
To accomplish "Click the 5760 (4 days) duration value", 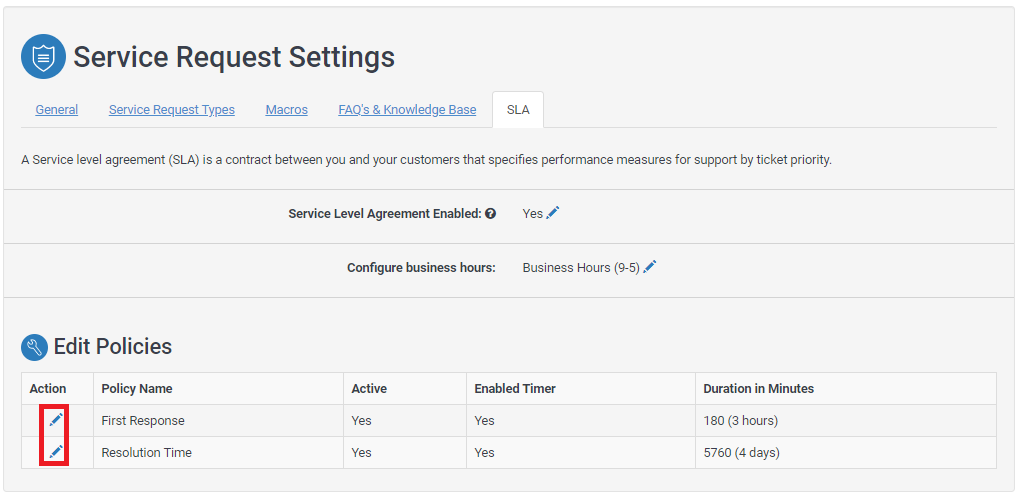I will 742,452.
